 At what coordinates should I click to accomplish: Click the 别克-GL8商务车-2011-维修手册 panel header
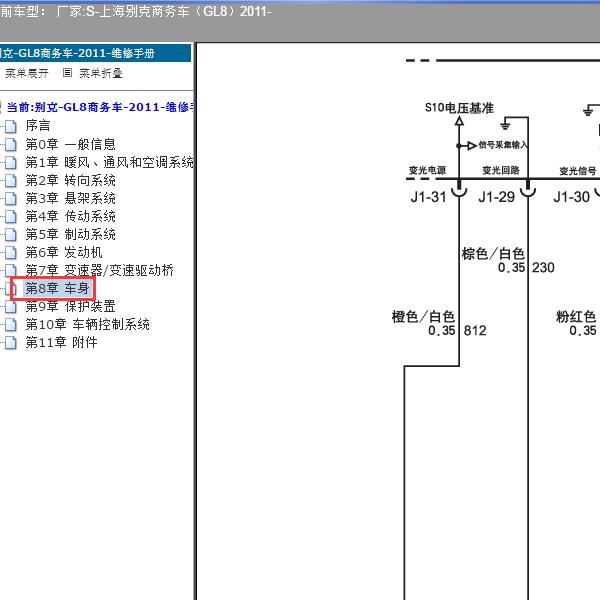[95, 53]
